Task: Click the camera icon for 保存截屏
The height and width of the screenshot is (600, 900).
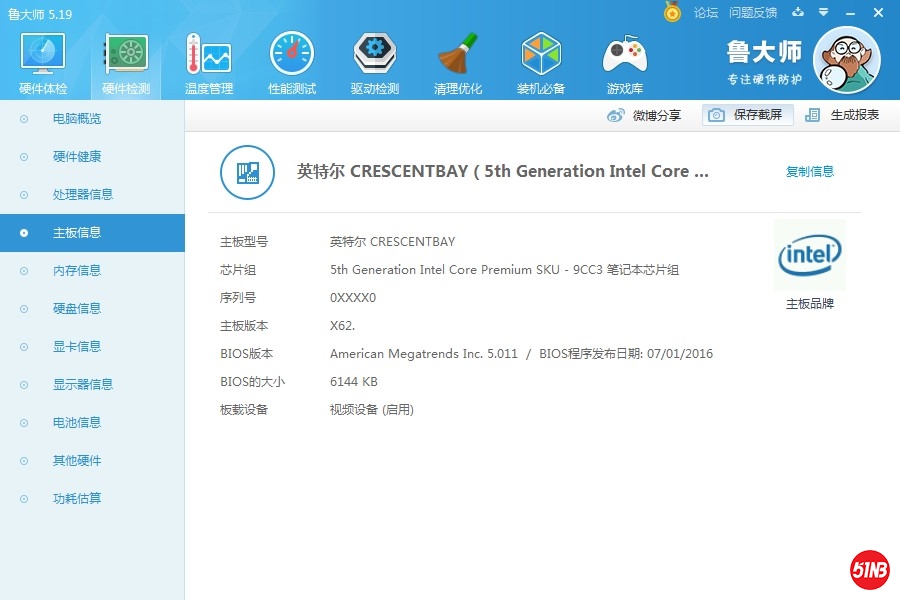Action: pyautogui.click(x=716, y=115)
